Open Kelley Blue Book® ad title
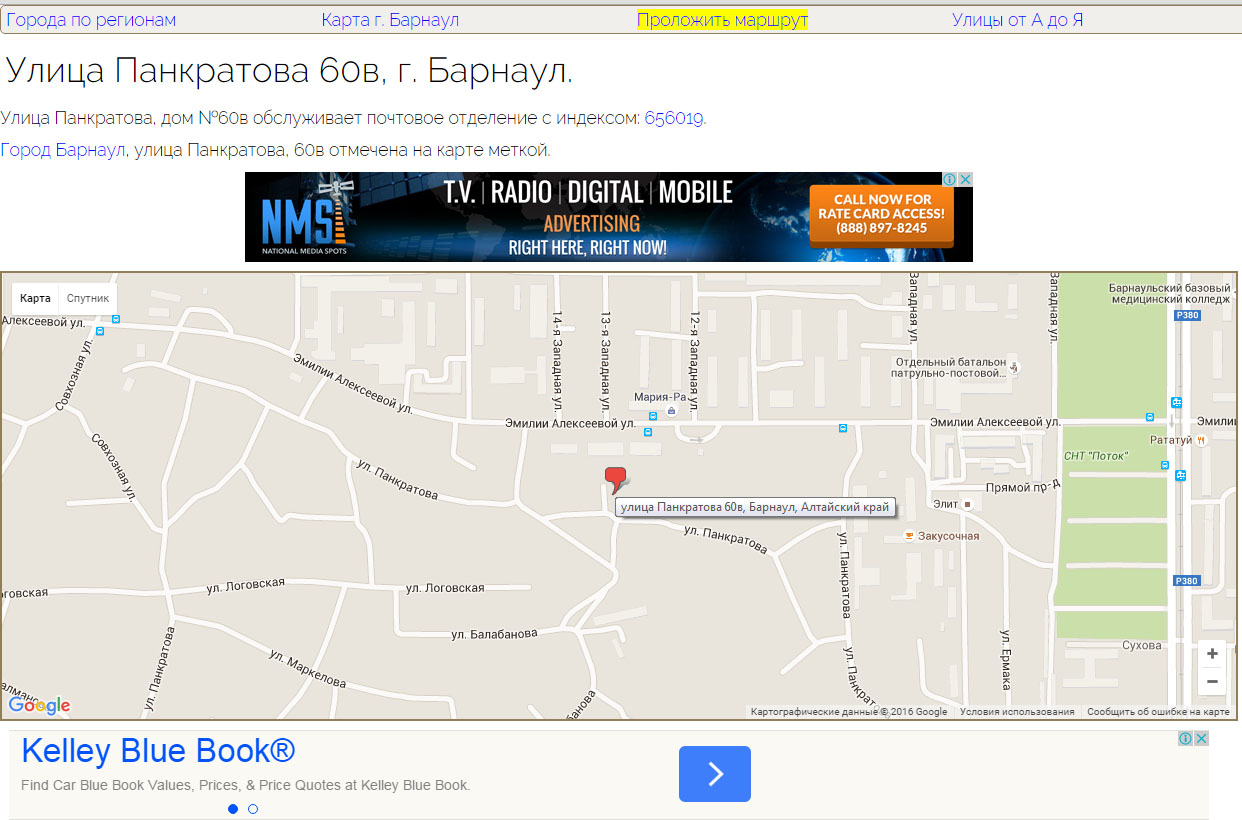This screenshot has width=1242, height=820. click(x=158, y=751)
